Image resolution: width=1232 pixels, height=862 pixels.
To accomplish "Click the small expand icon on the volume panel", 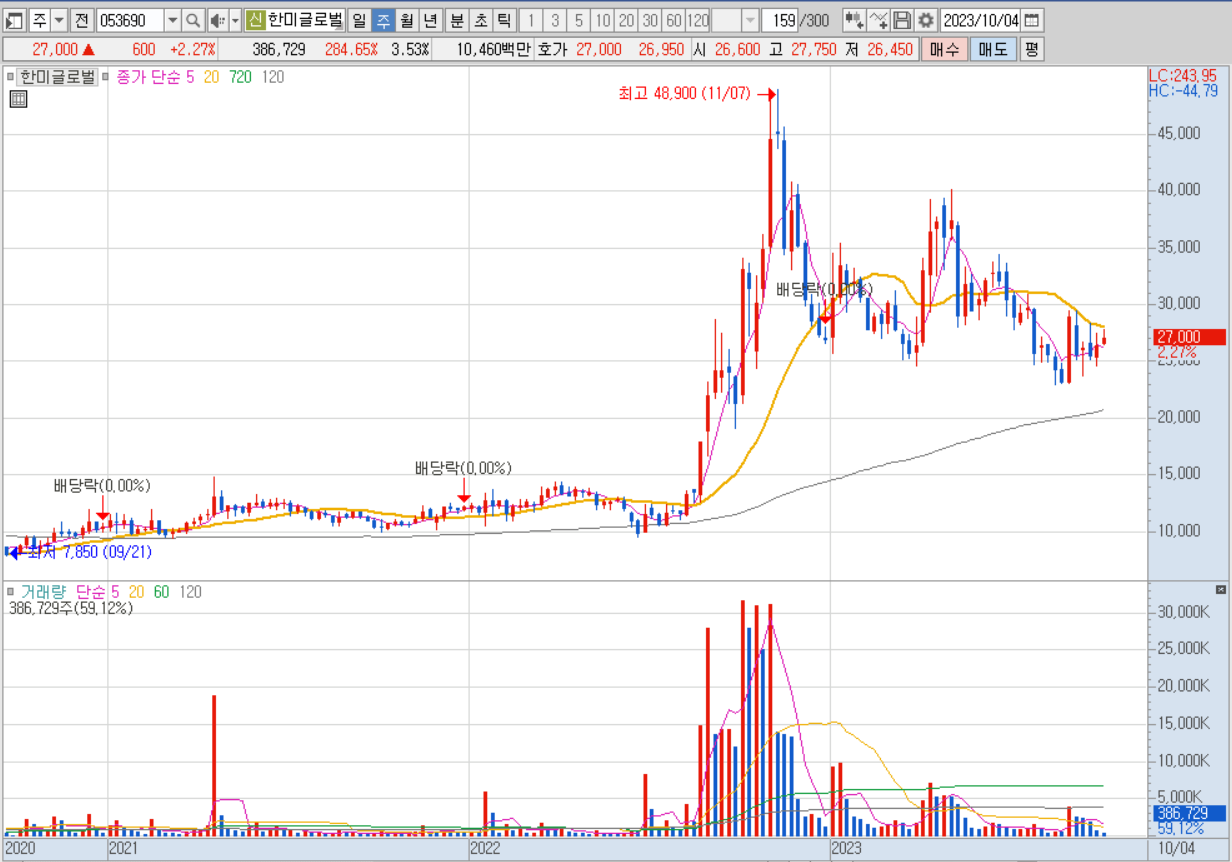I will click(1220, 590).
